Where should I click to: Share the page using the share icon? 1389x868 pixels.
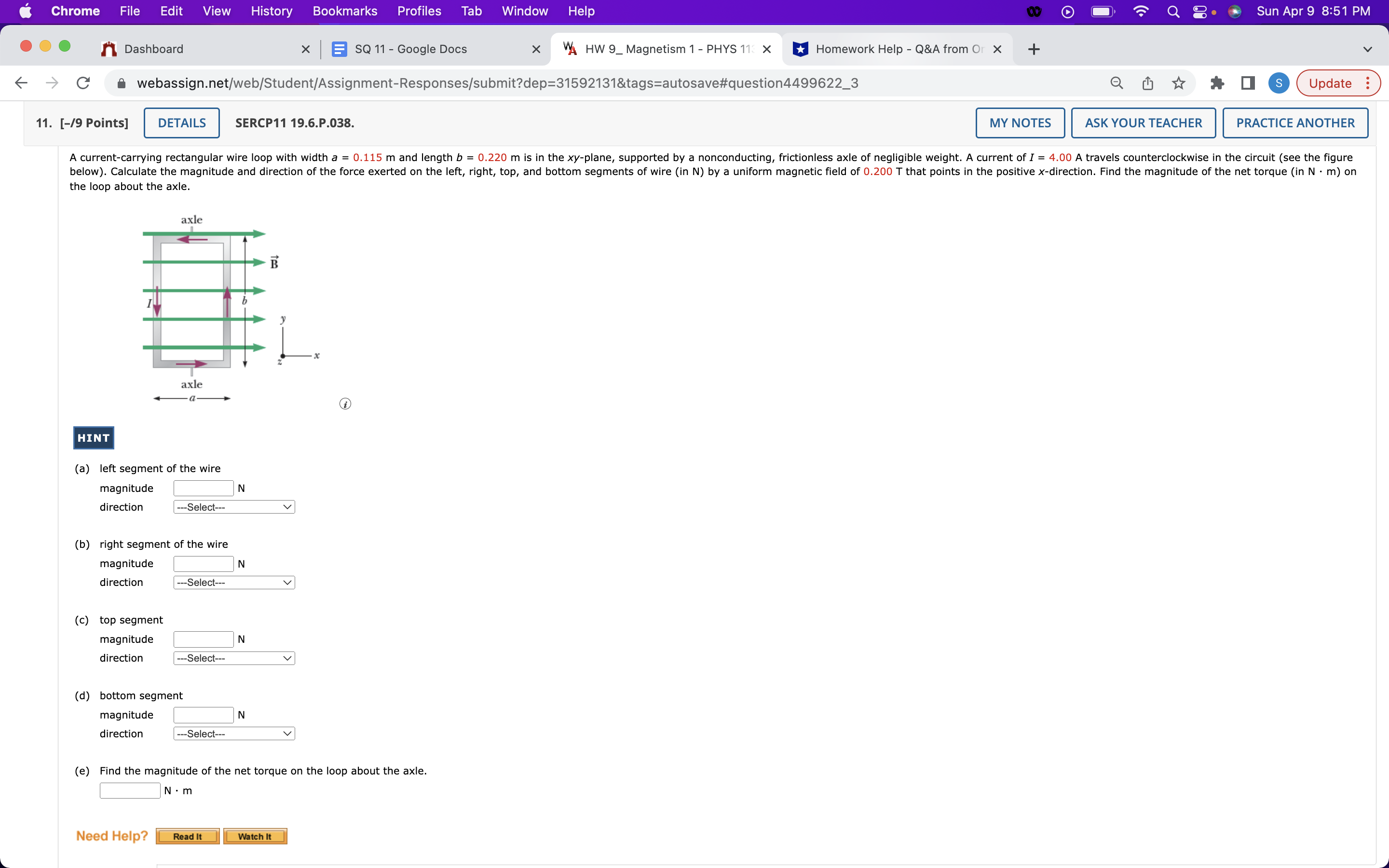pyautogui.click(x=1147, y=82)
